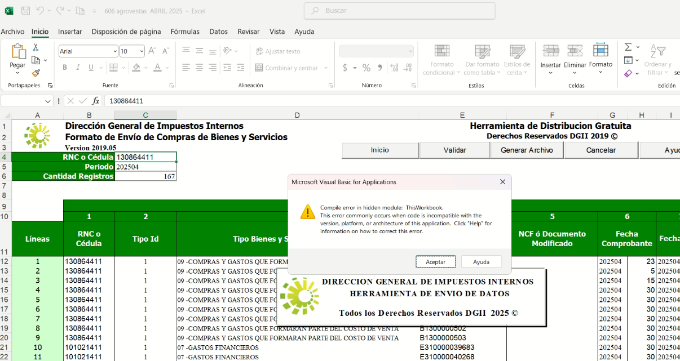680x361 pixels.
Task: Click the Inicio button on the worksheet
Action: [x=380, y=150]
